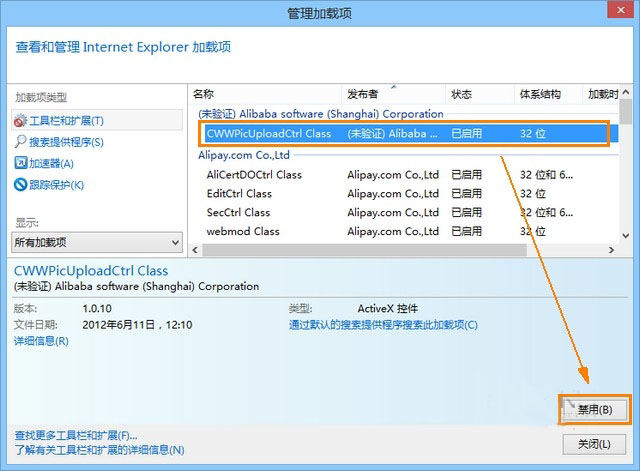This screenshot has height=471, width=640.
Task: Select the webmod Class add-on row
Action: (404, 231)
